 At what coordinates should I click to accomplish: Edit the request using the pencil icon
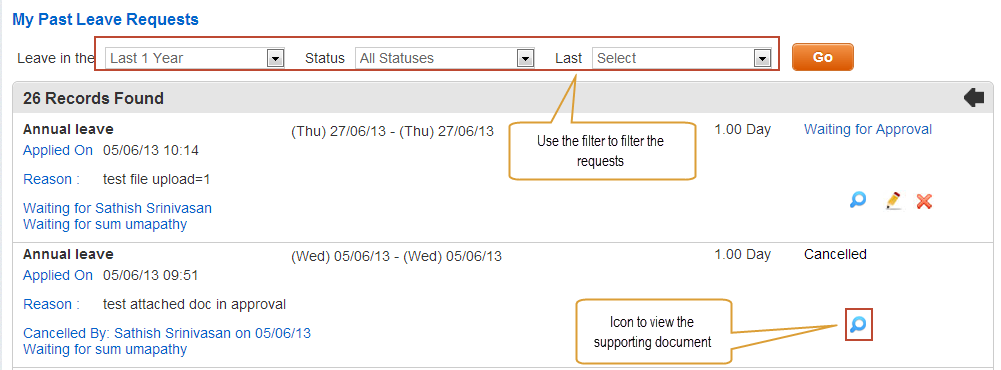pyautogui.click(x=894, y=201)
